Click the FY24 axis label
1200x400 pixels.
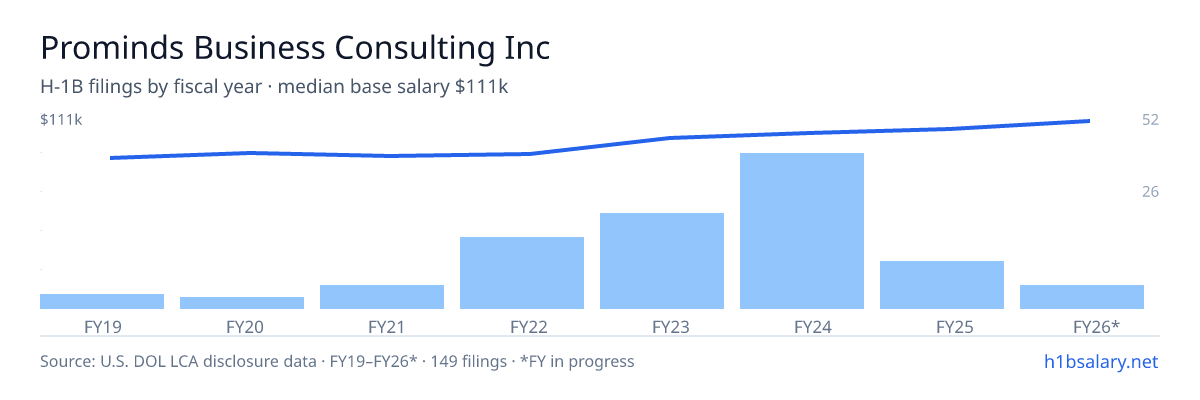(x=802, y=326)
